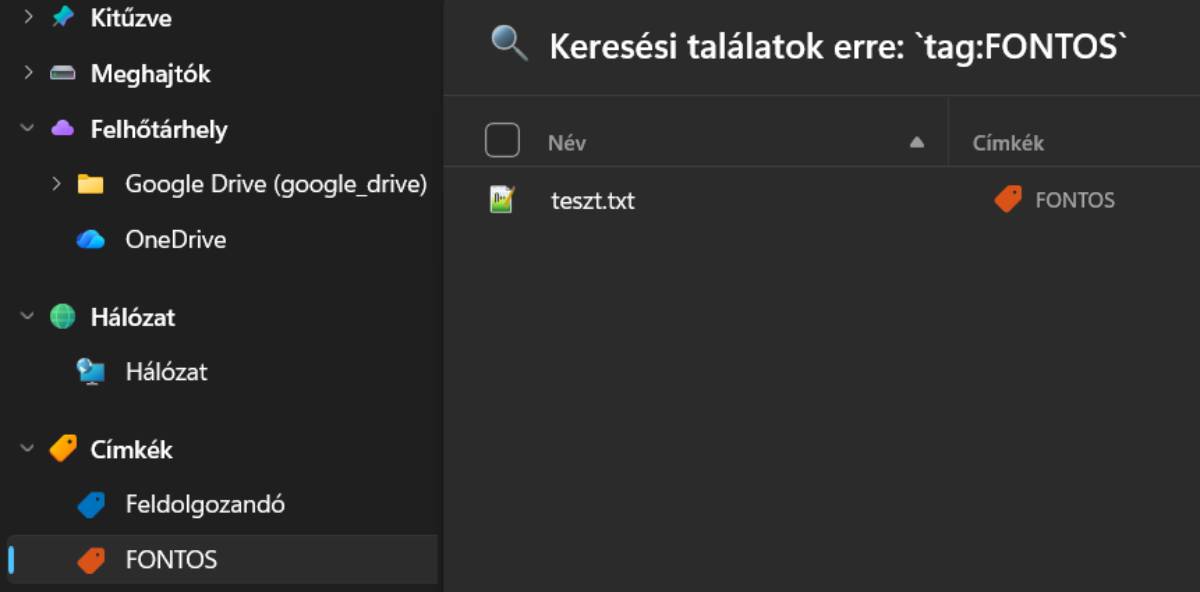The height and width of the screenshot is (592, 1200).
Task: Click the Címkék column header
Action: point(1008,143)
